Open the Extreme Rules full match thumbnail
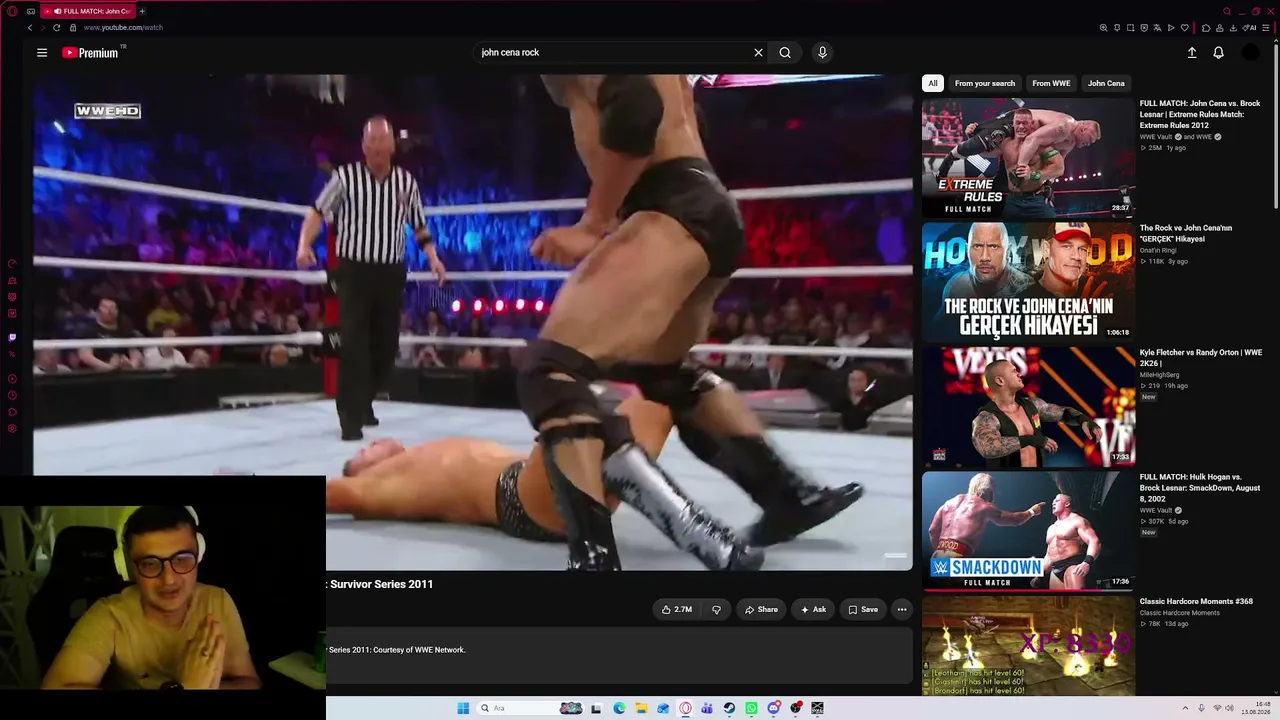Image resolution: width=1280 pixels, height=720 pixels. (1028, 157)
